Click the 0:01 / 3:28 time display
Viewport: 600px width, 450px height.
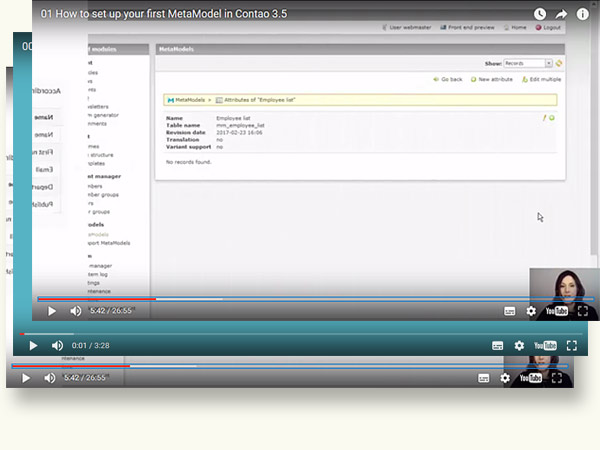point(91,346)
